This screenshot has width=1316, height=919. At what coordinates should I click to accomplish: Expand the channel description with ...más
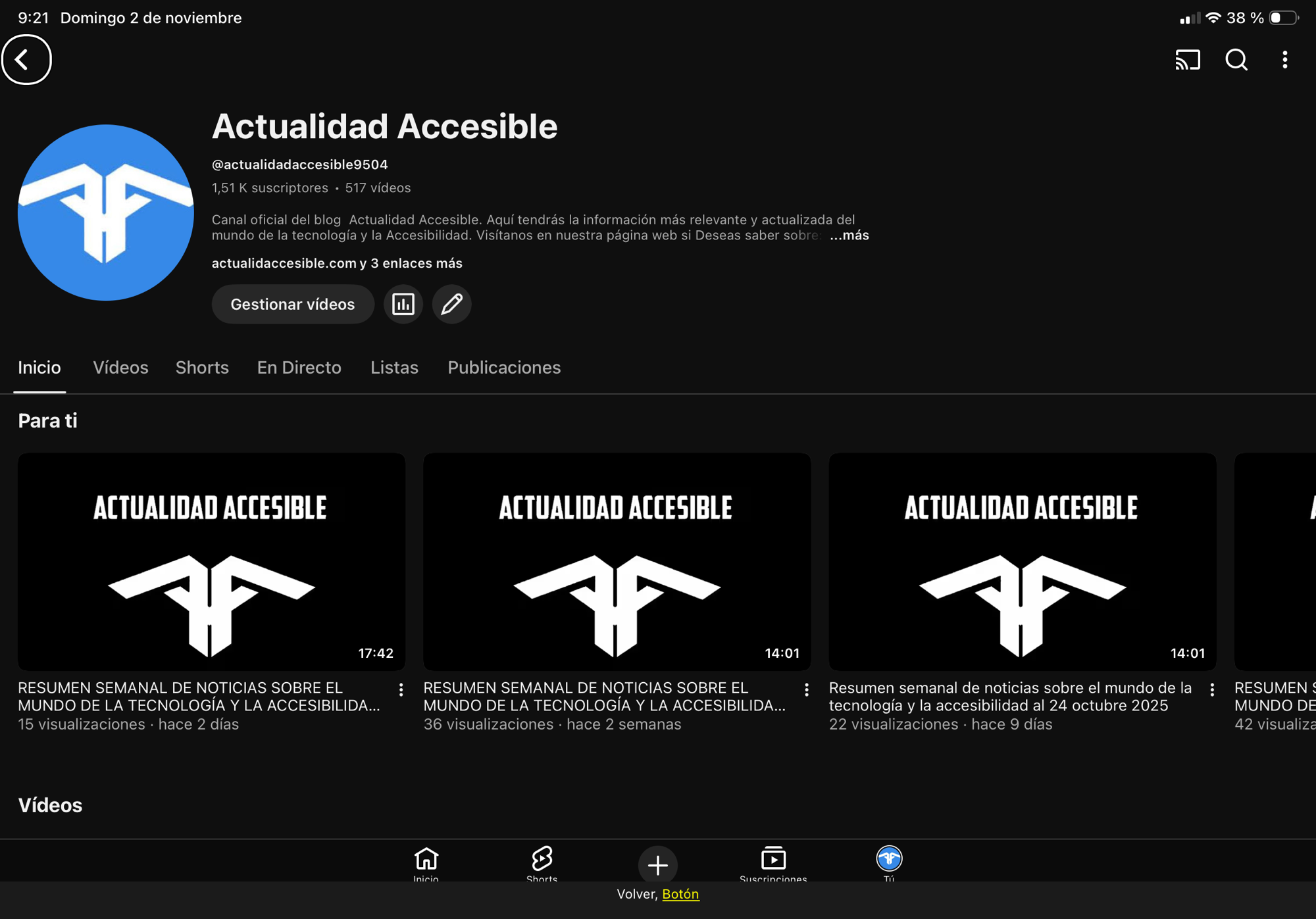coord(849,236)
